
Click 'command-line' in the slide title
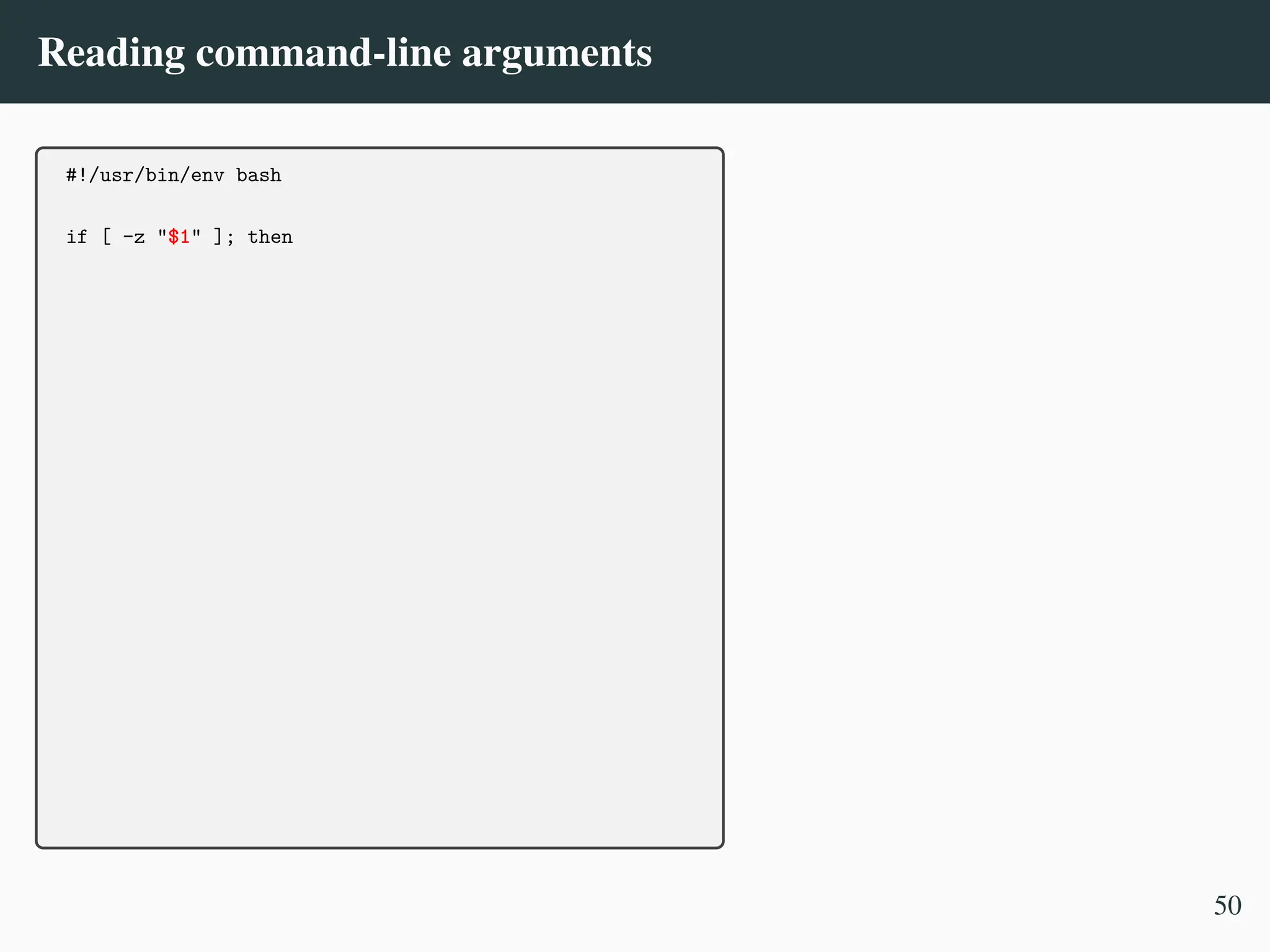pos(323,53)
